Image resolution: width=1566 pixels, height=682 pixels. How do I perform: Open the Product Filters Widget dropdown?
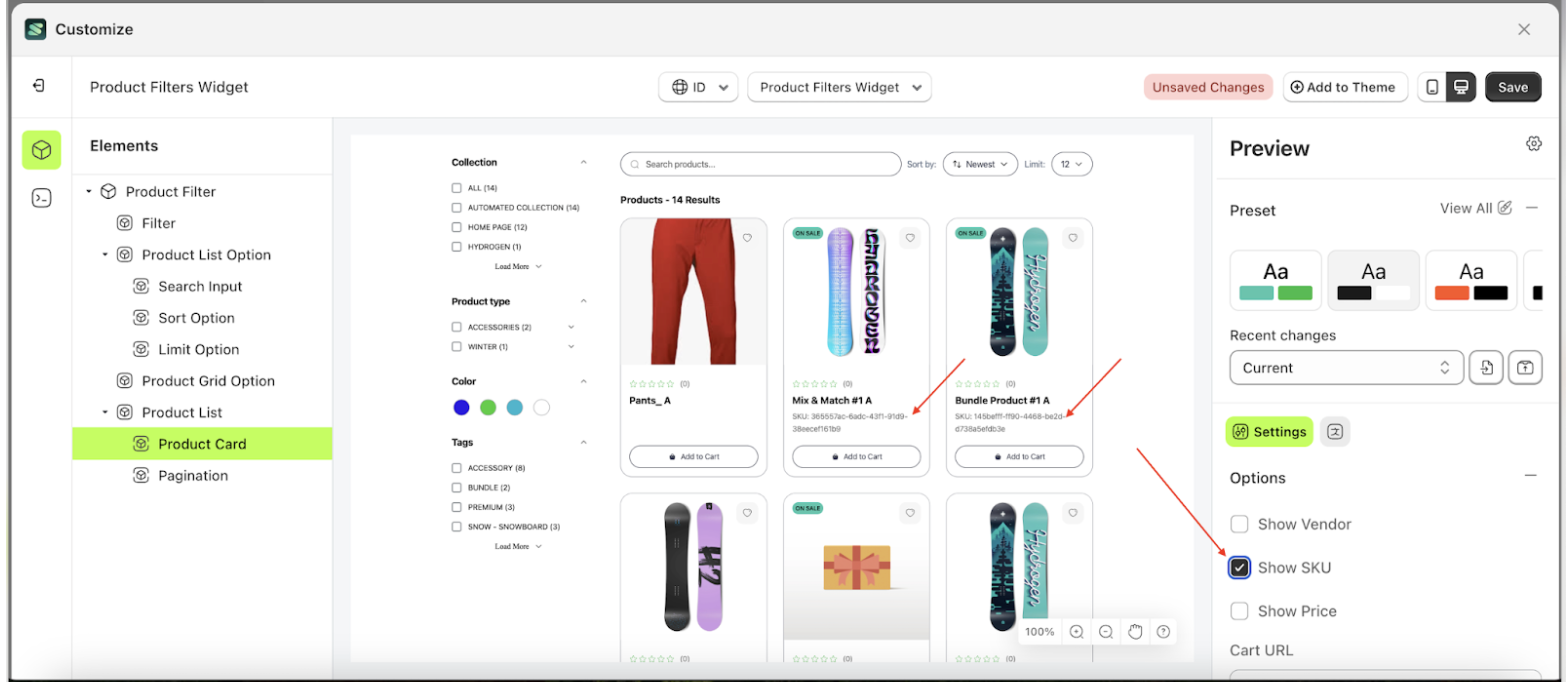[839, 87]
